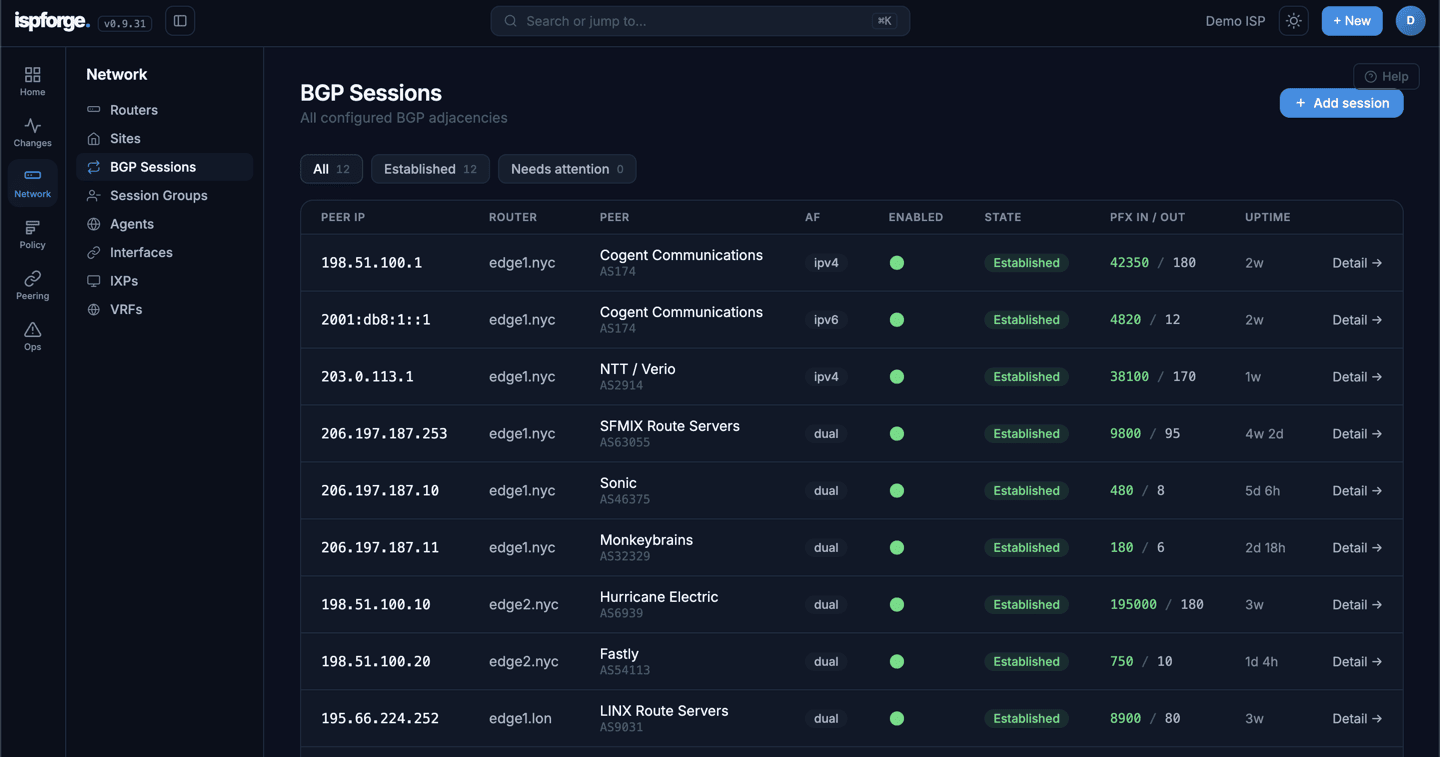
Task: Toggle the enabled dot for Hurricane Electric
Action: tap(897, 605)
